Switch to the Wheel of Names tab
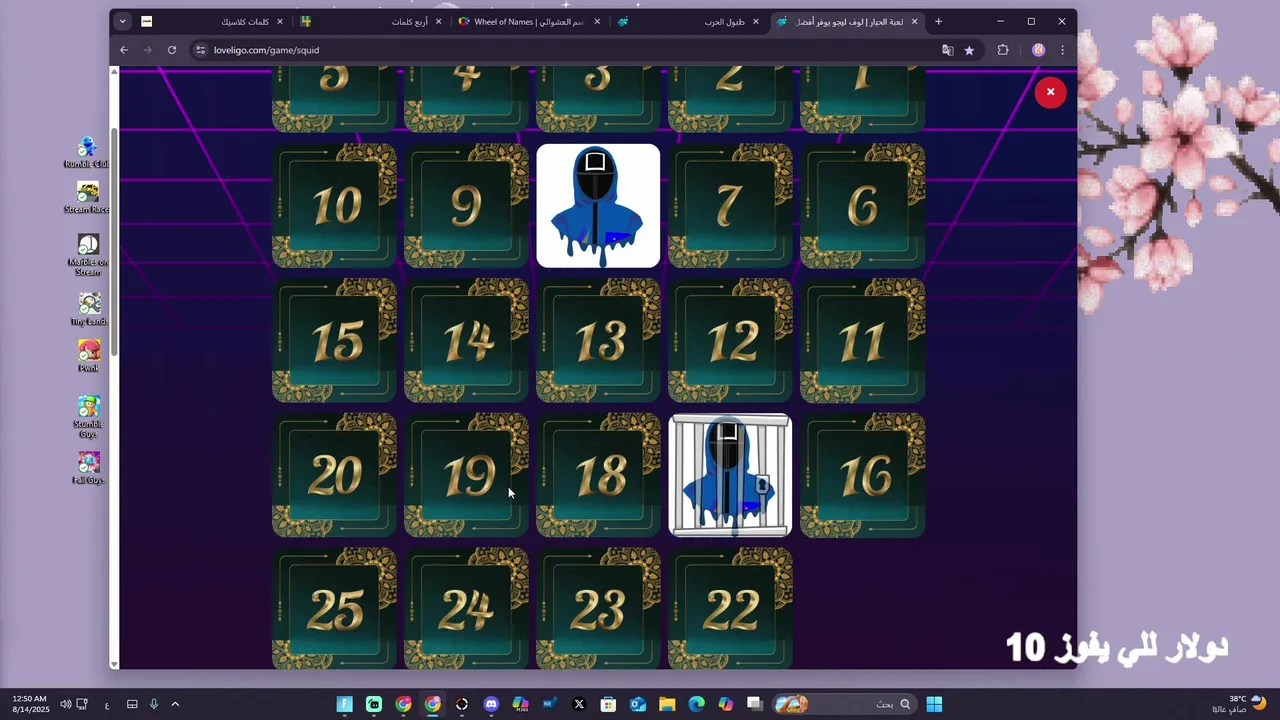The image size is (1280, 720). (530, 21)
